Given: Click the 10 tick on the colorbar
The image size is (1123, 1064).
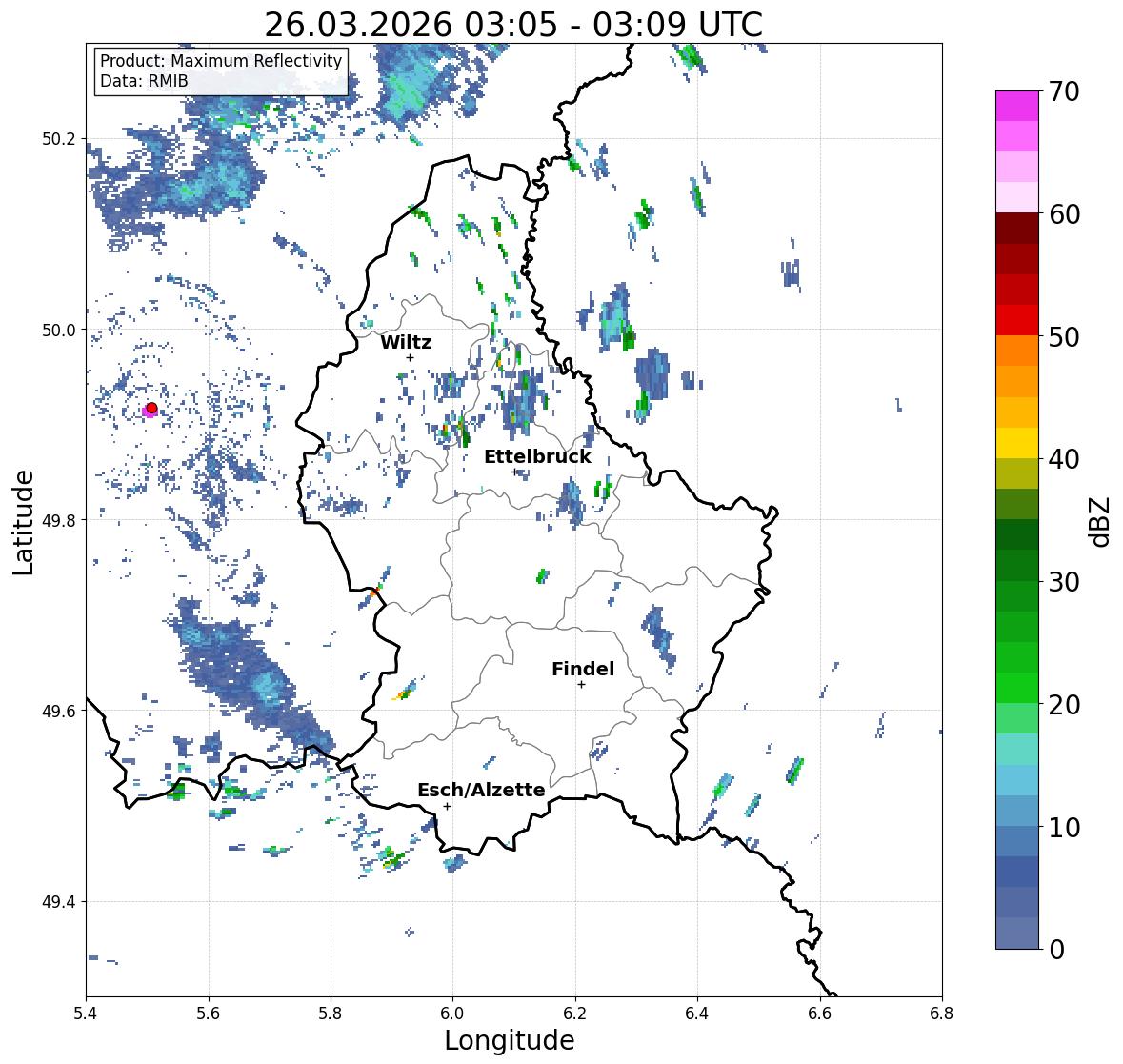Looking at the screenshot, I should pos(1064,827).
